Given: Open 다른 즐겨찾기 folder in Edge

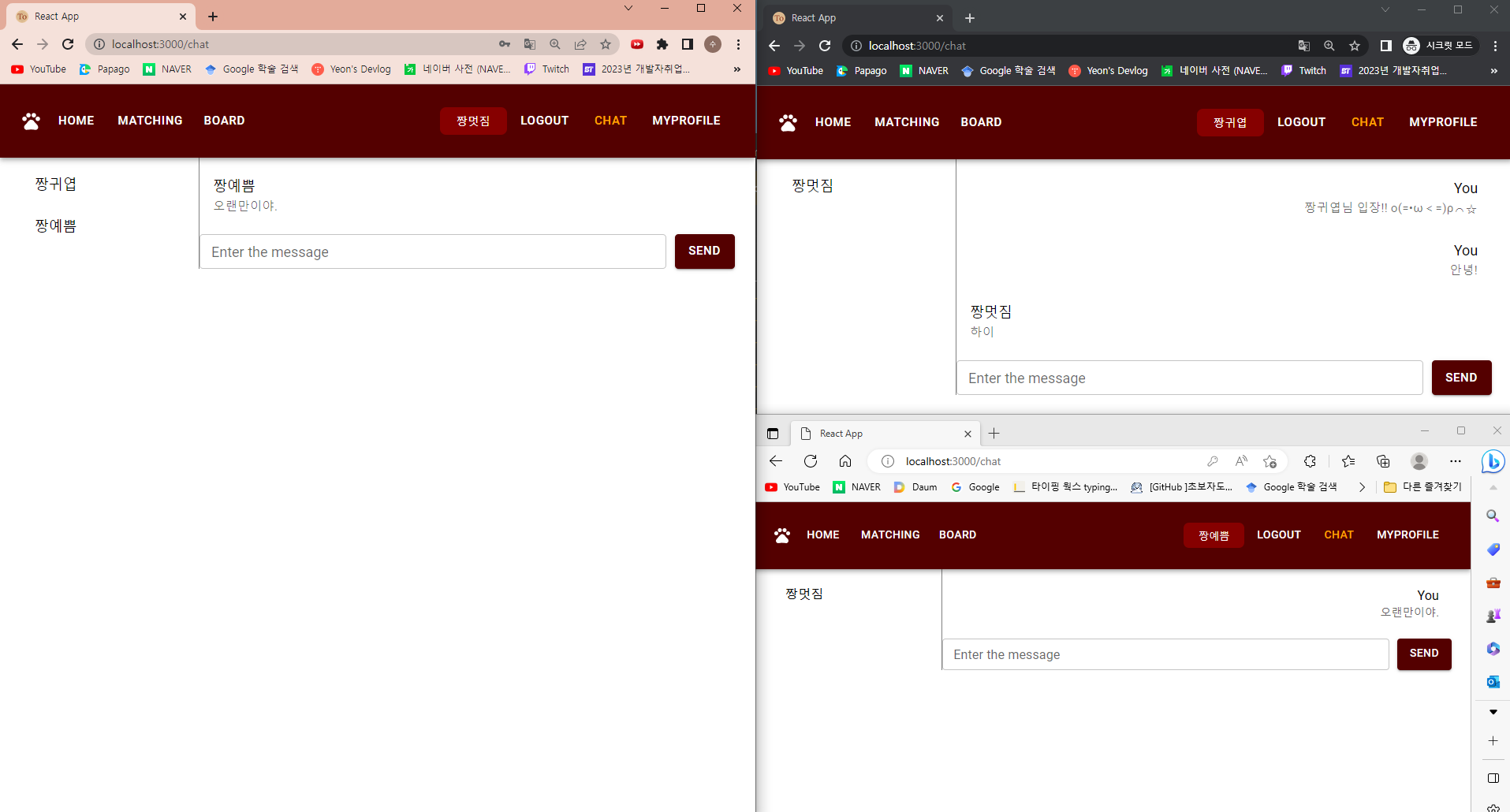Looking at the screenshot, I should 1423,487.
